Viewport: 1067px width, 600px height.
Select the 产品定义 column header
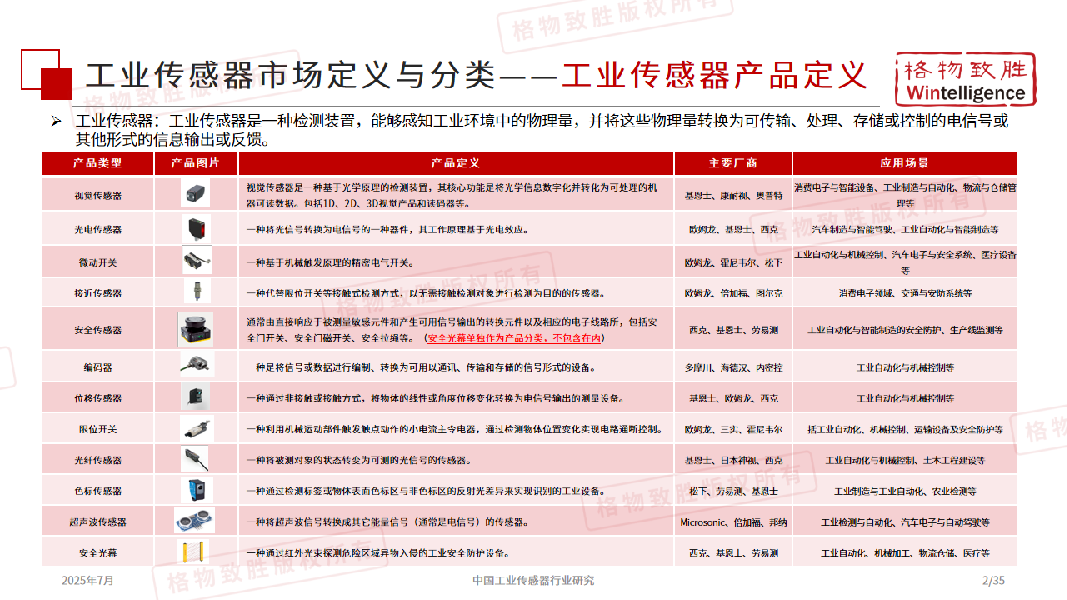click(455, 163)
